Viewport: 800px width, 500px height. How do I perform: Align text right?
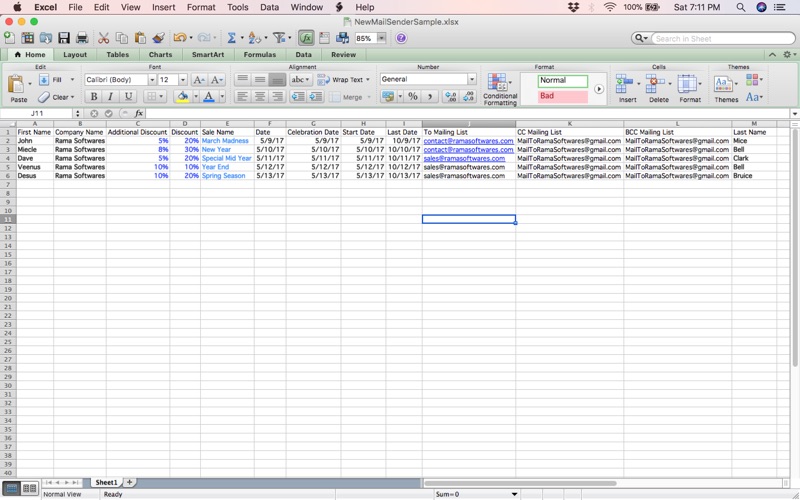(x=277, y=96)
